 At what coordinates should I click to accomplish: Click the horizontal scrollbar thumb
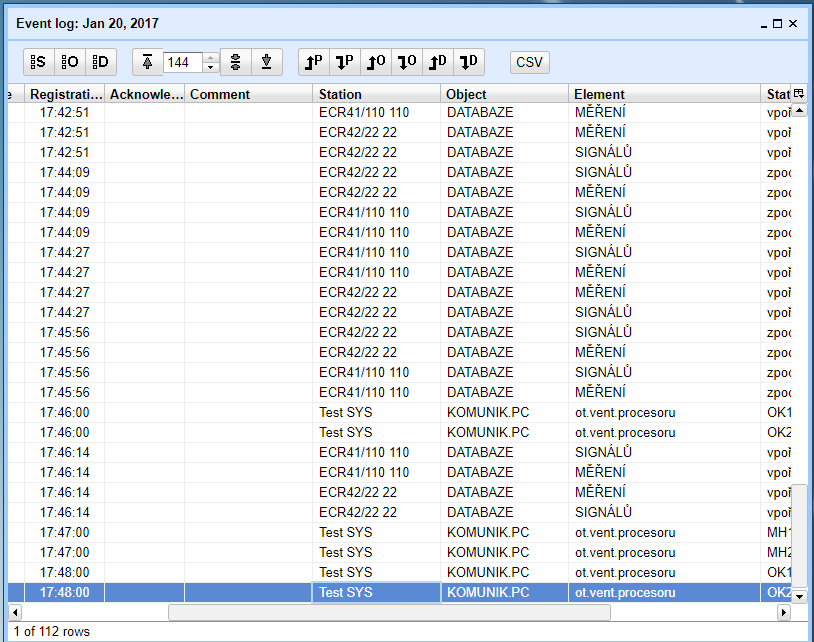click(x=389, y=612)
